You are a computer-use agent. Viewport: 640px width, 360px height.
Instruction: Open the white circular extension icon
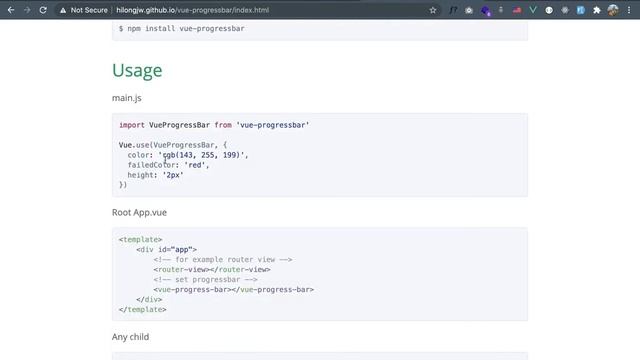(549, 10)
